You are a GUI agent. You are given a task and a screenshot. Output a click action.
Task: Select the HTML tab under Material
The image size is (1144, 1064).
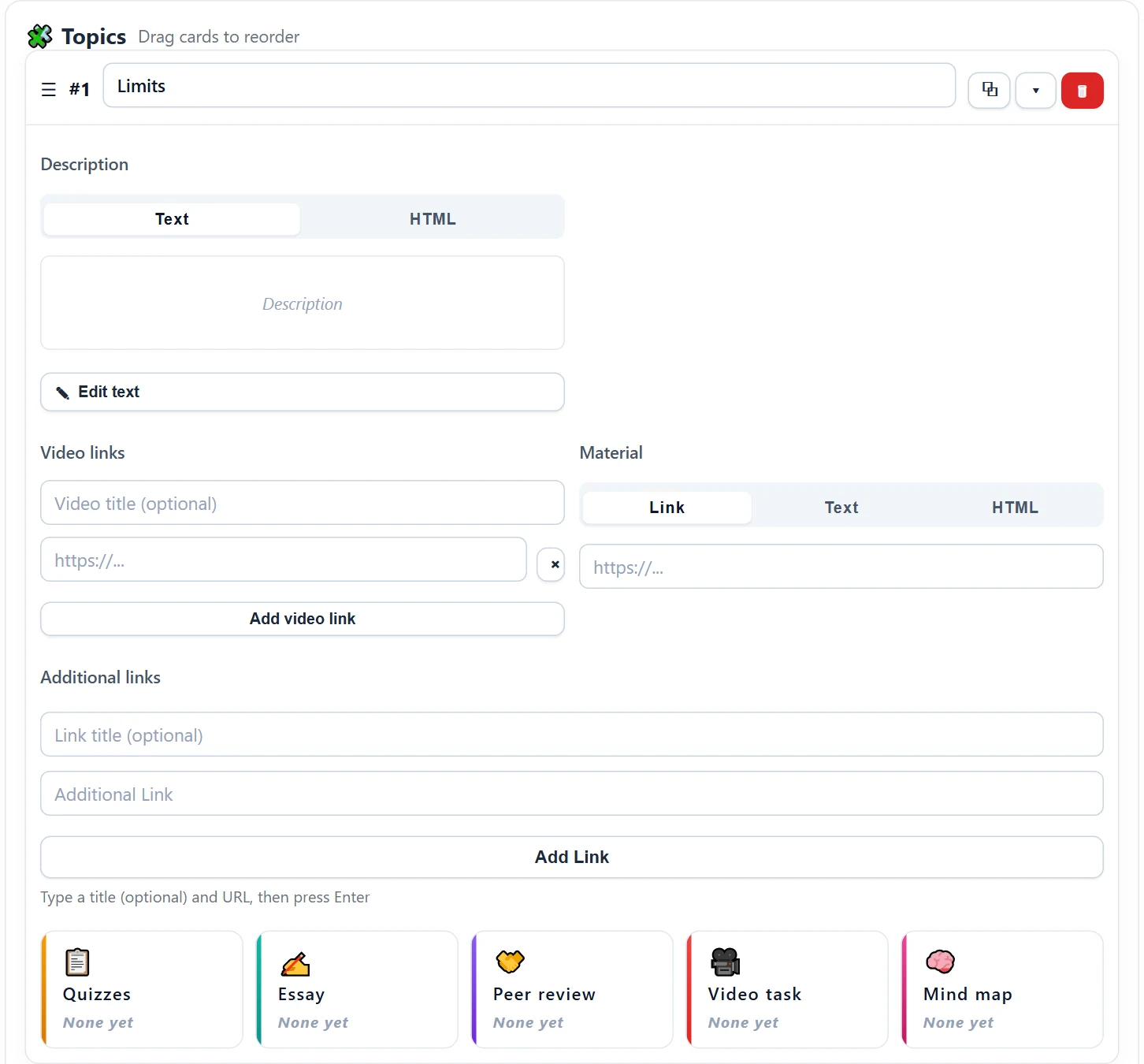(1015, 508)
